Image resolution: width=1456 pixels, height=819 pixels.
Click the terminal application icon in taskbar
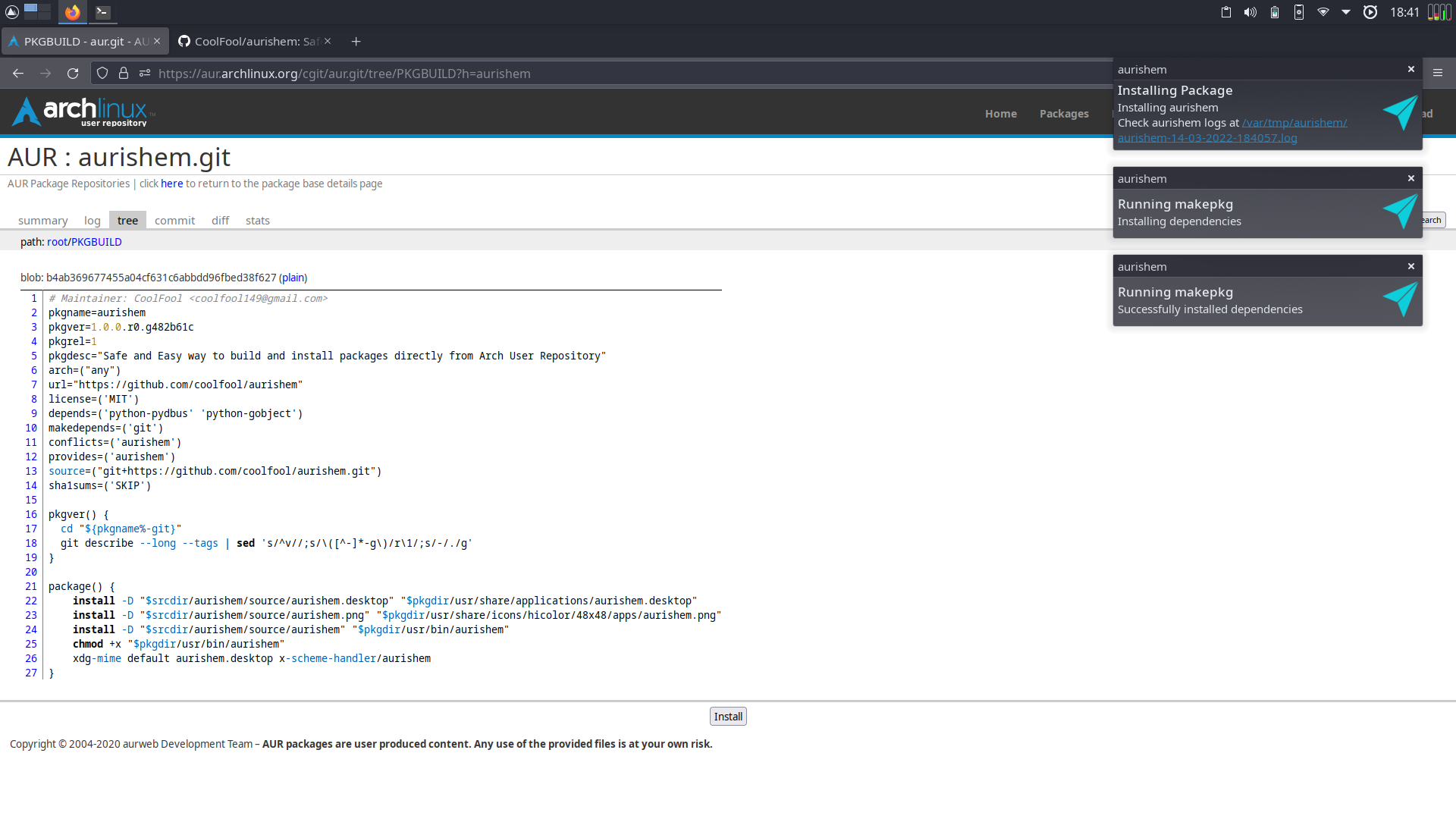(x=102, y=11)
